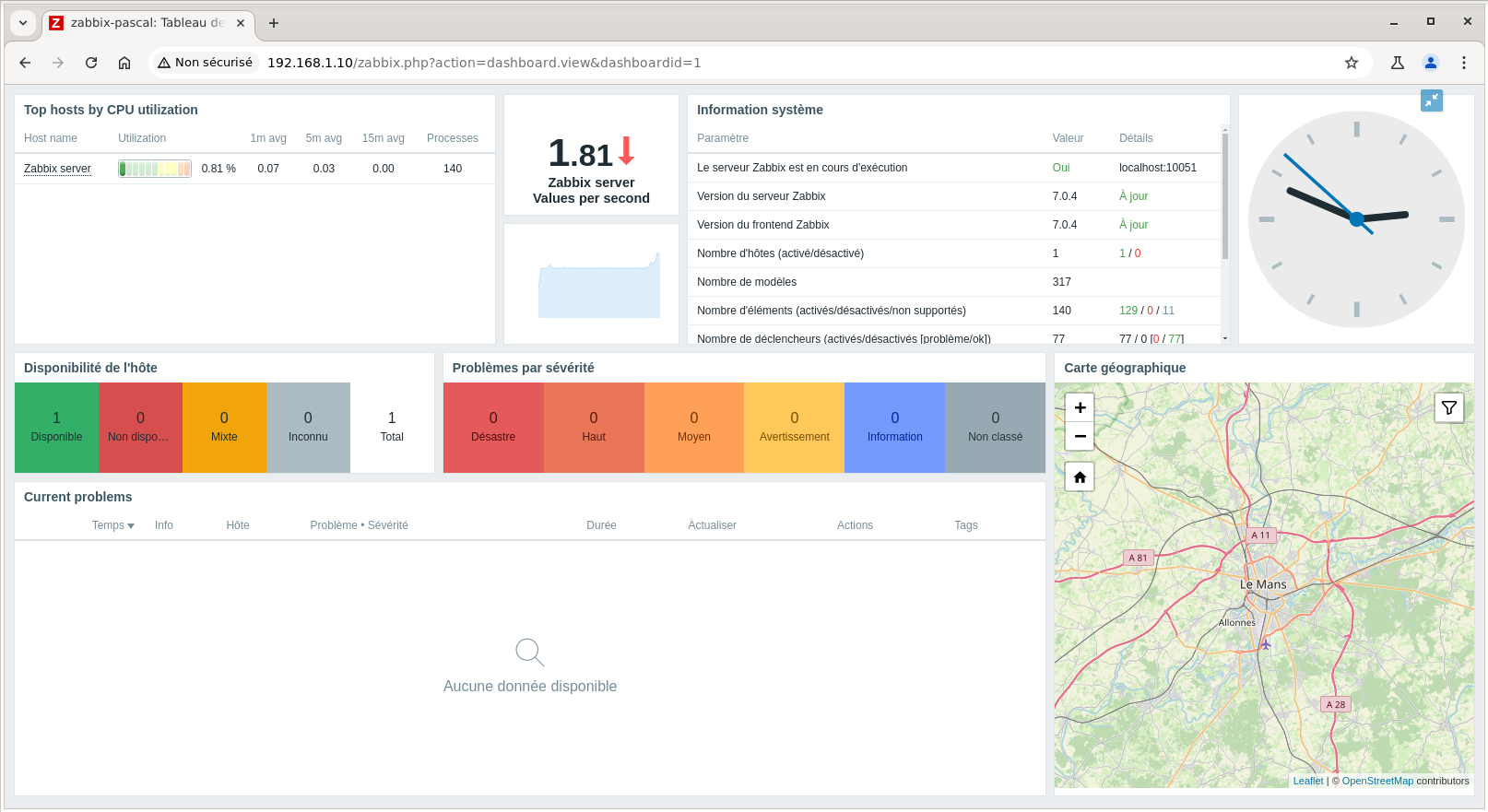
Task: Click the analog clock widget
Action: tap(1356, 219)
